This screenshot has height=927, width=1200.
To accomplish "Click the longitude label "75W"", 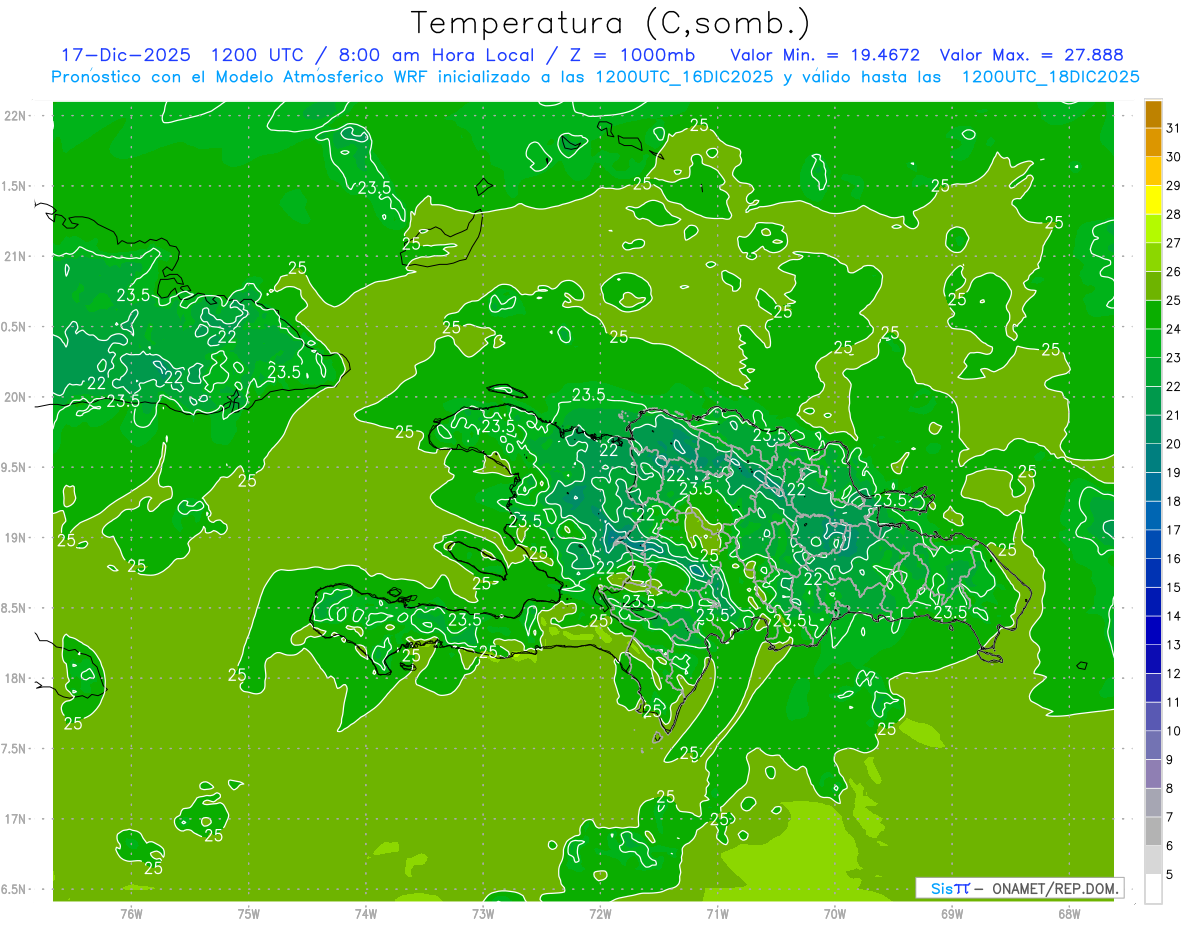I will coord(249,913).
